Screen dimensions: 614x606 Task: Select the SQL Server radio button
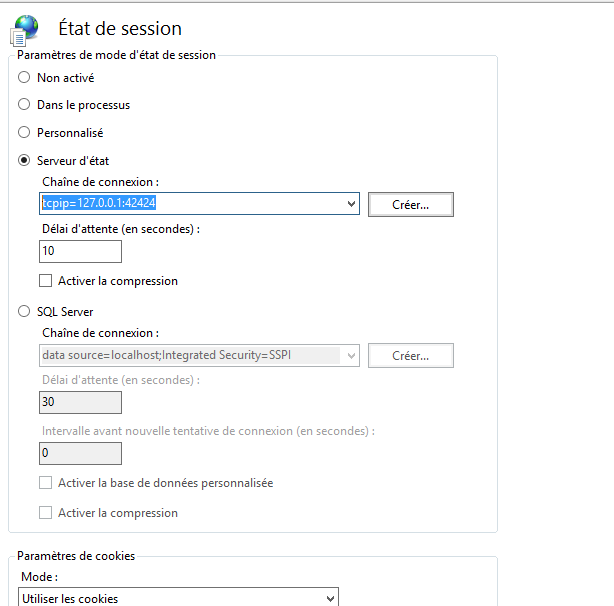[25, 312]
